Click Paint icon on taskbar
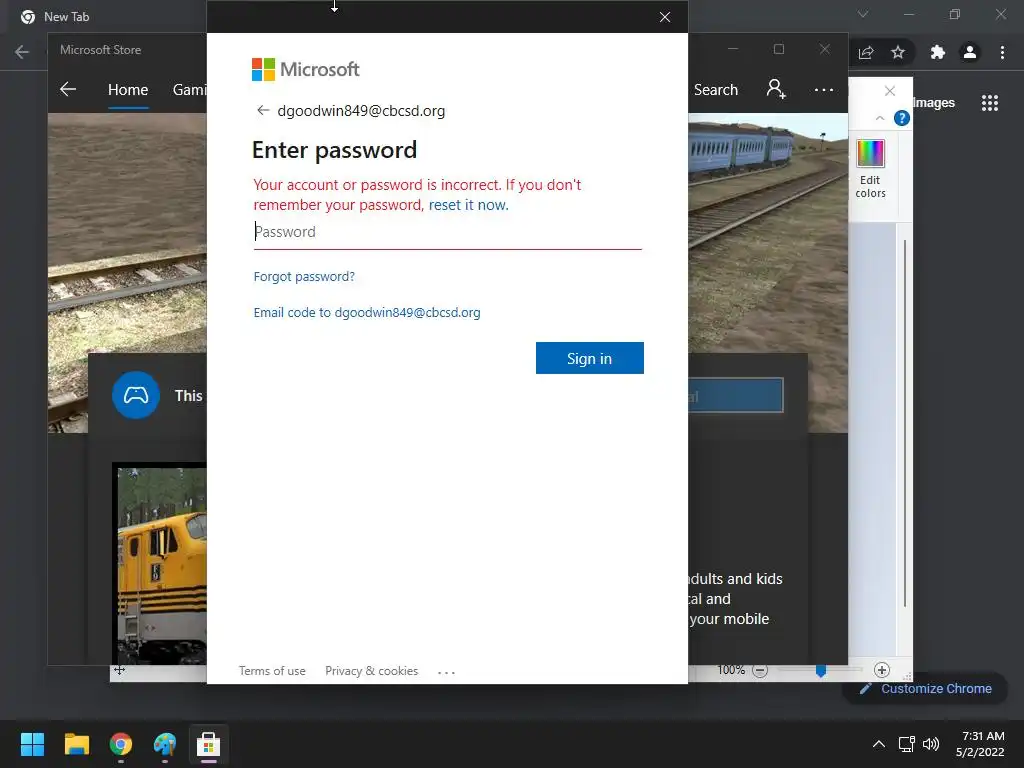Image resolution: width=1024 pixels, height=768 pixels. [x=165, y=744]
